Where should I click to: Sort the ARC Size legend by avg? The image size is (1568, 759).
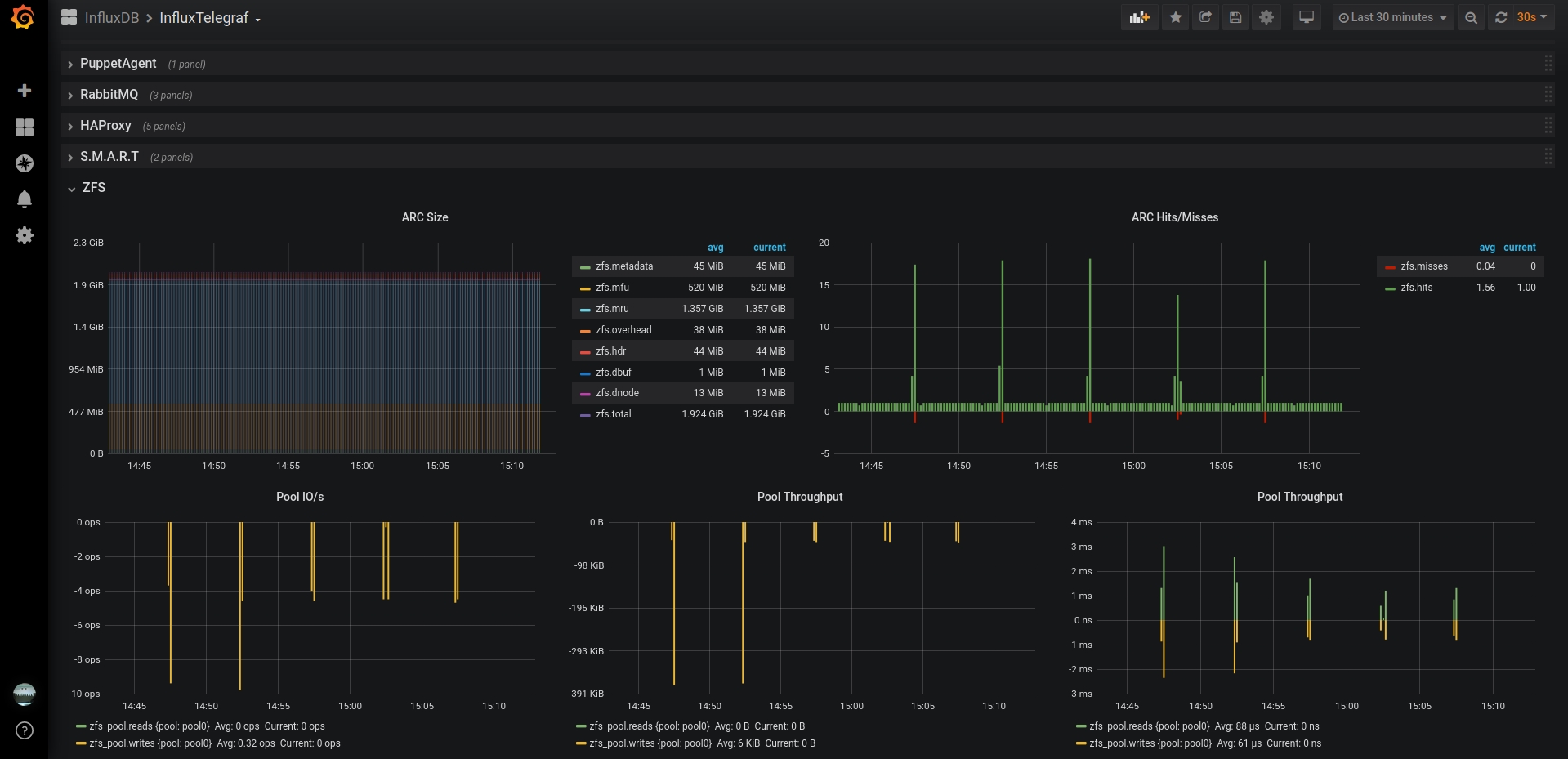[715, 248]
